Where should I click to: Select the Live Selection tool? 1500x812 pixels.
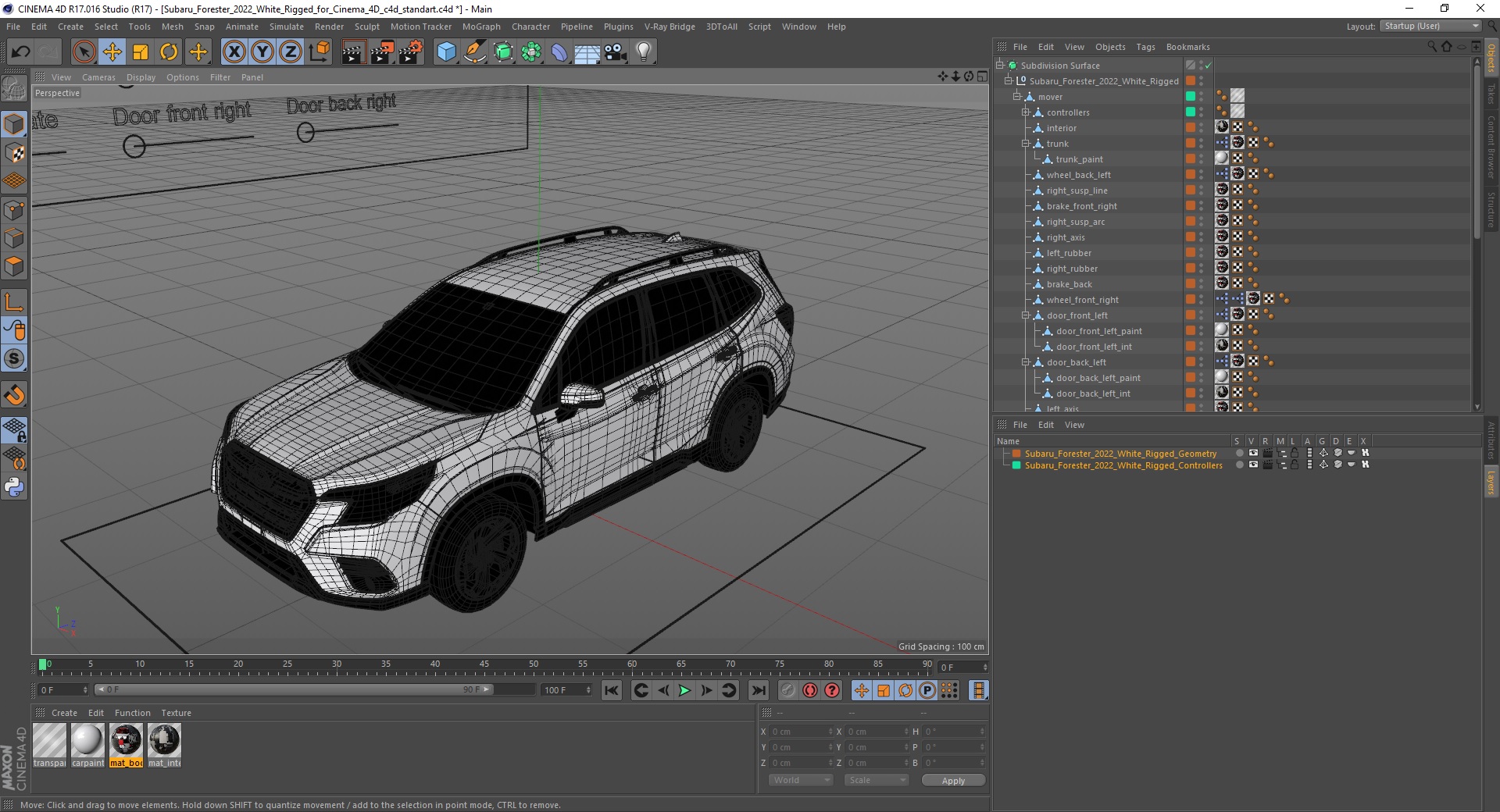click(84, 52)
